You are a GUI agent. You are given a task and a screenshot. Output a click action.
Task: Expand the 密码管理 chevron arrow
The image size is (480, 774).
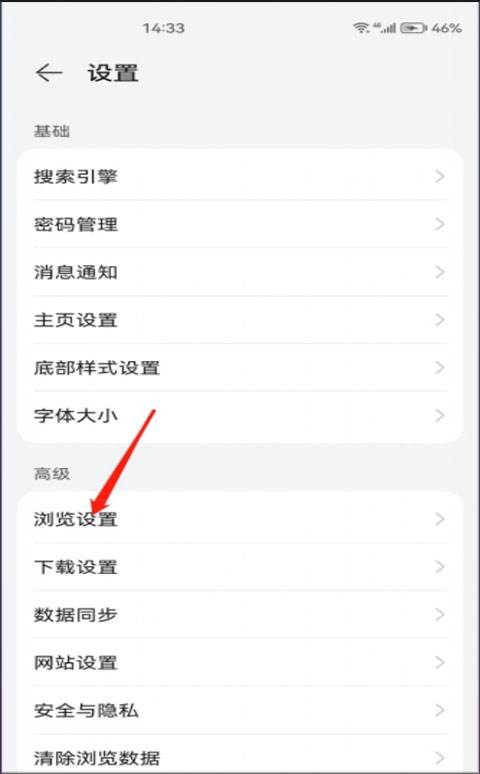(440, 224)
